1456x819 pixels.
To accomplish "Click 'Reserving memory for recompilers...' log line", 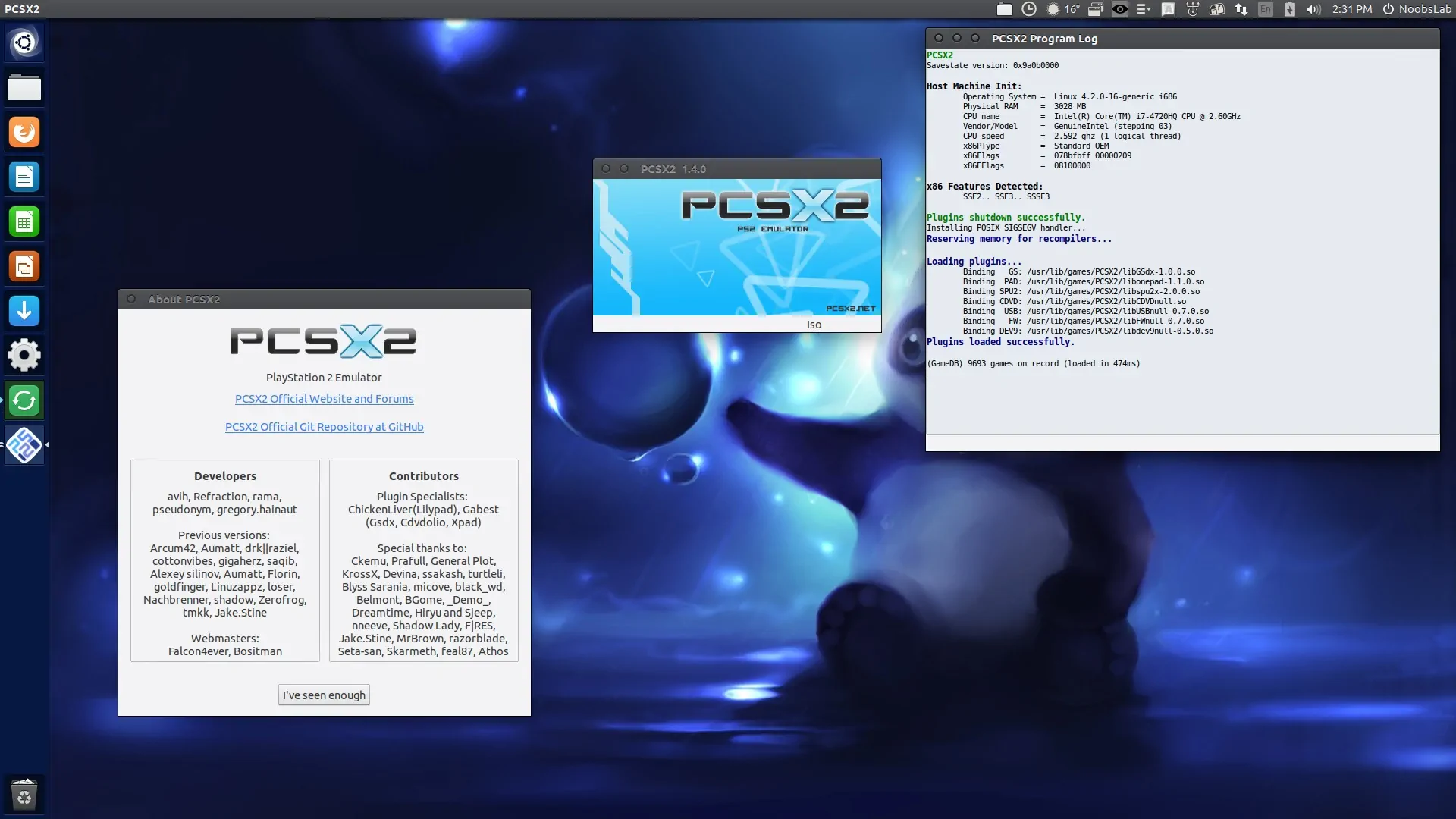I will coord(1019,239).
